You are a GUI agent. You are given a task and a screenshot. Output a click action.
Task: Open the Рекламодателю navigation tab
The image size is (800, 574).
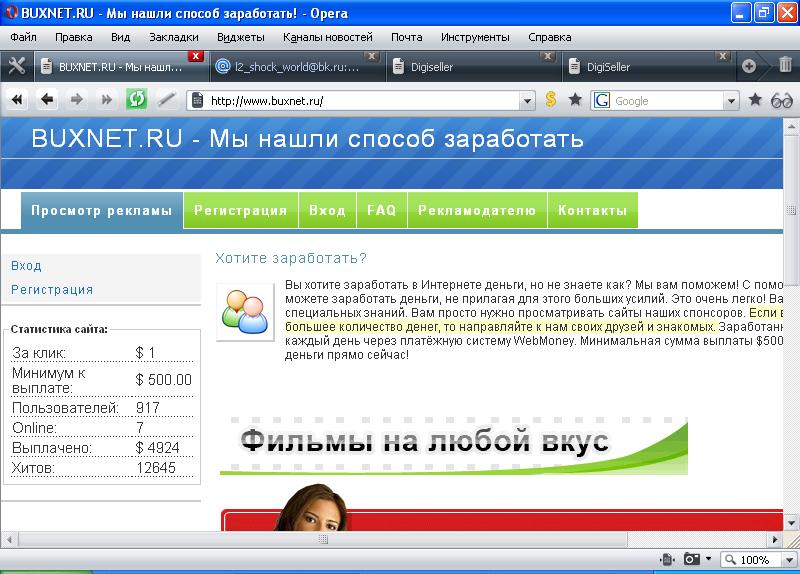coord(478,210)
